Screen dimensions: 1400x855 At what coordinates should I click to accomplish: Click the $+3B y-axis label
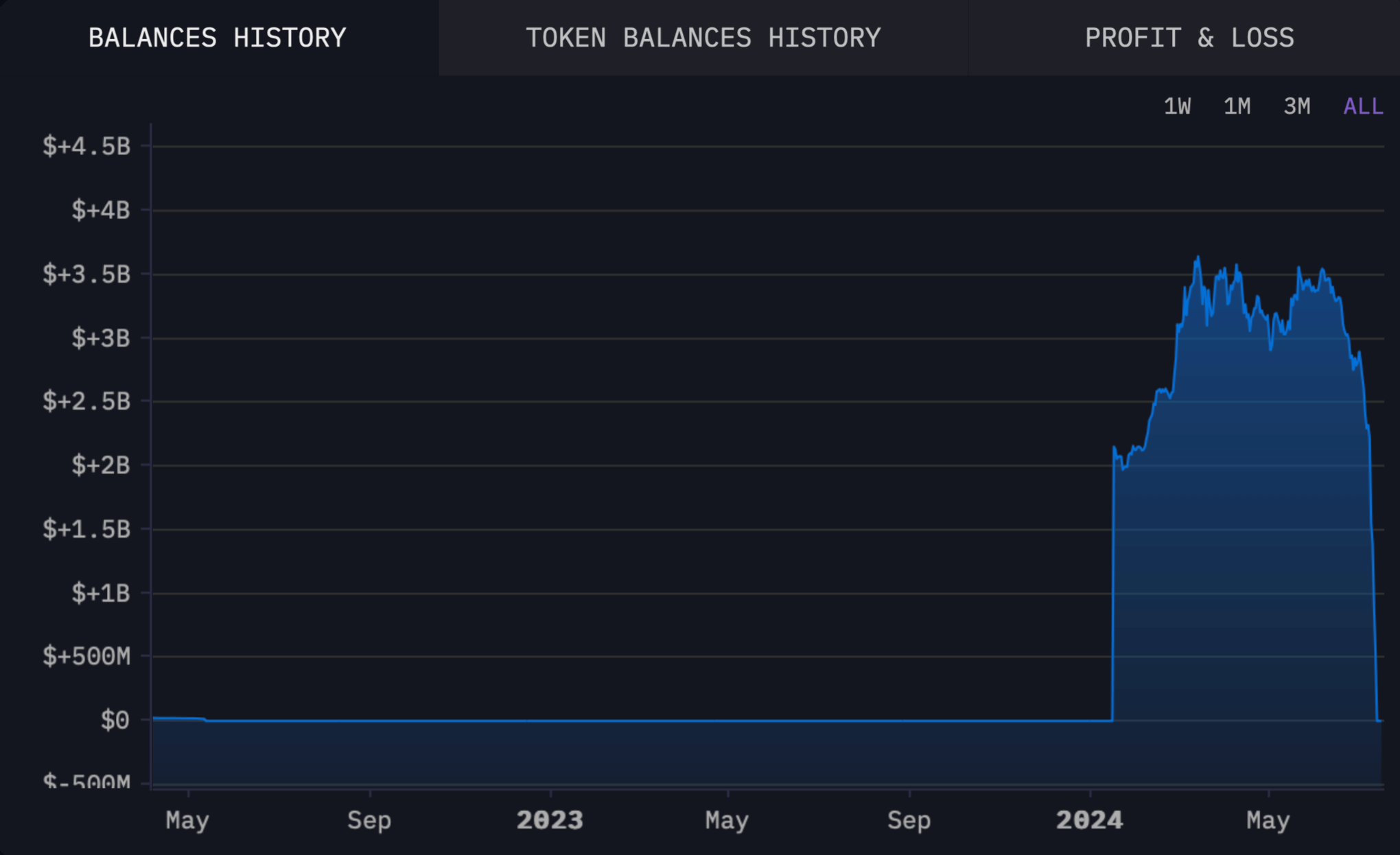coord(100,338)
